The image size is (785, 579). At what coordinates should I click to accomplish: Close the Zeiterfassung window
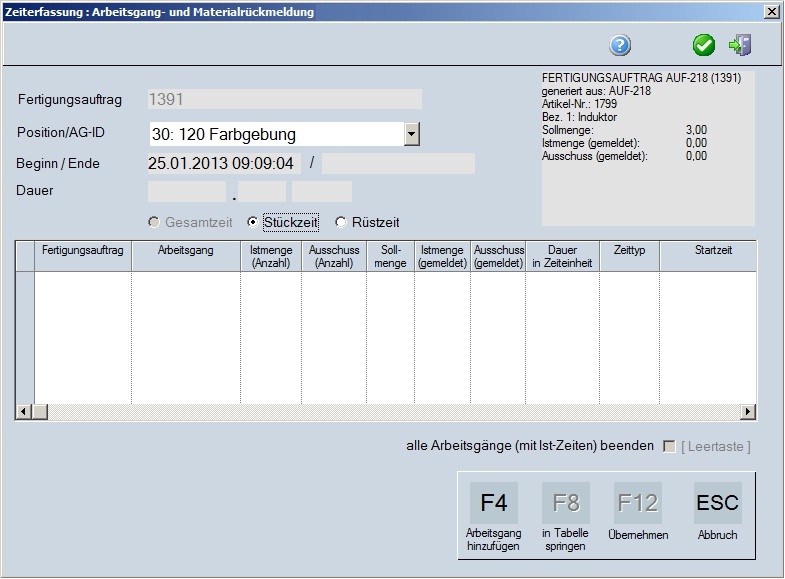771,12
